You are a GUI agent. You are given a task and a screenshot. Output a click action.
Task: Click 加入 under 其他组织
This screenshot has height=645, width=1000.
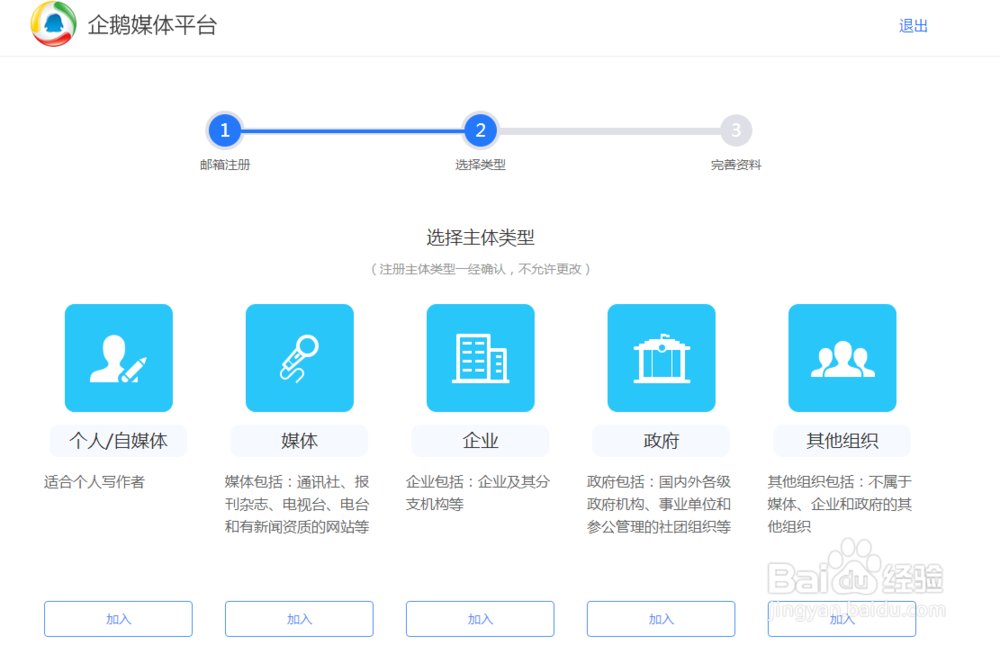click(841, 618)
